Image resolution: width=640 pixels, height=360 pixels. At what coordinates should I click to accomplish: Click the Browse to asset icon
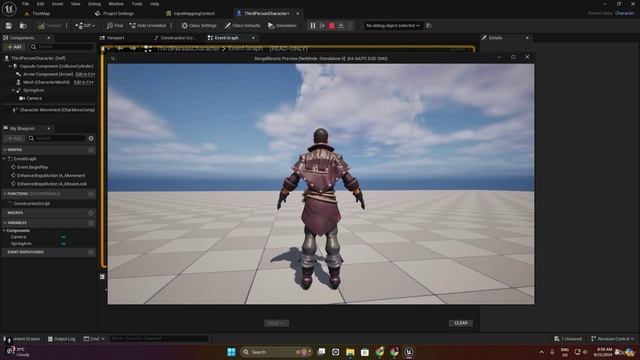coord(23,26)
